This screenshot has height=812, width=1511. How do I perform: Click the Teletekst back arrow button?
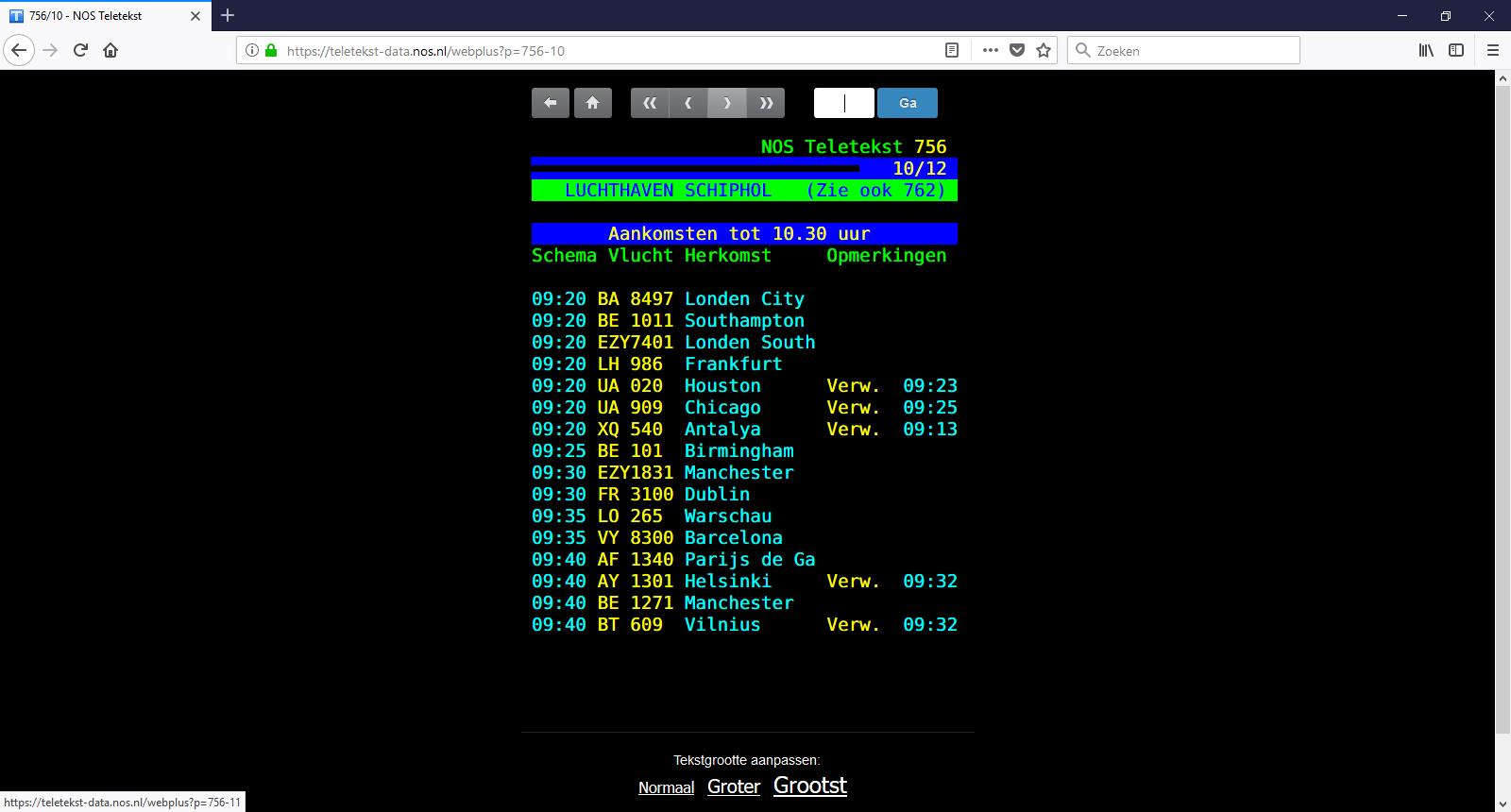550,103
